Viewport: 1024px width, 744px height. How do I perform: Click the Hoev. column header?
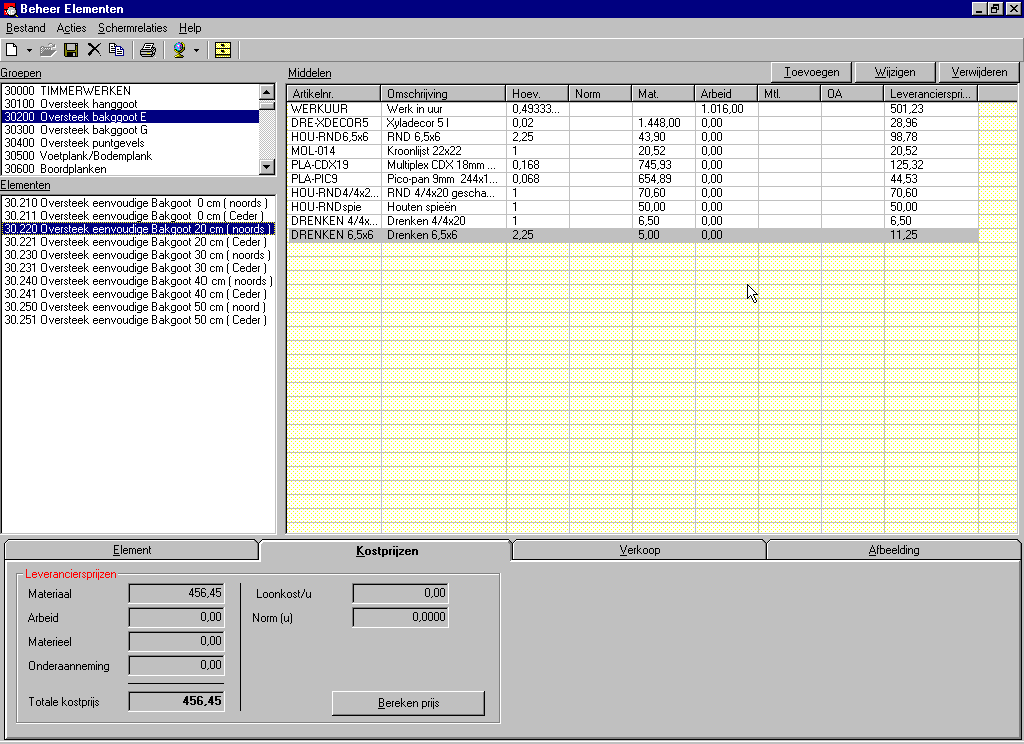[x=537, y=94]
